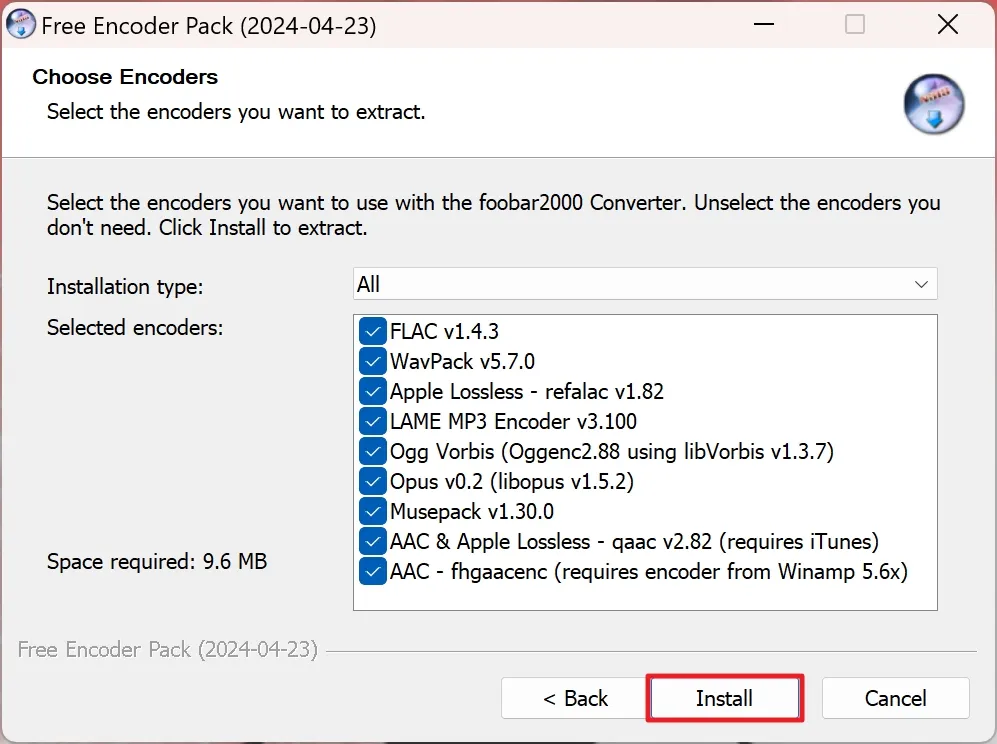The image size is (997, 744).
Task: Uncheck the Musepack v1.30.0 encoder
Action: coord(373,511)
